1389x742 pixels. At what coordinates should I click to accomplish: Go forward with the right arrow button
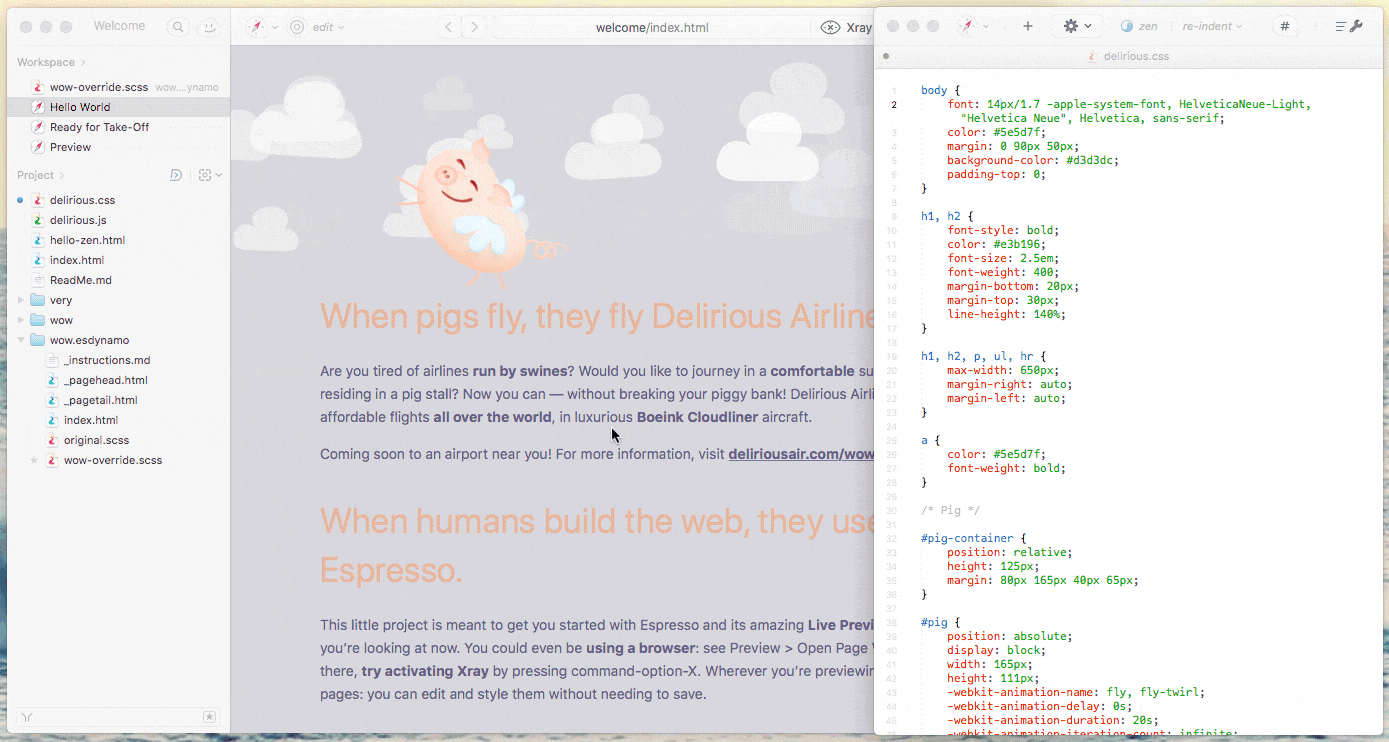pos(475,28)
